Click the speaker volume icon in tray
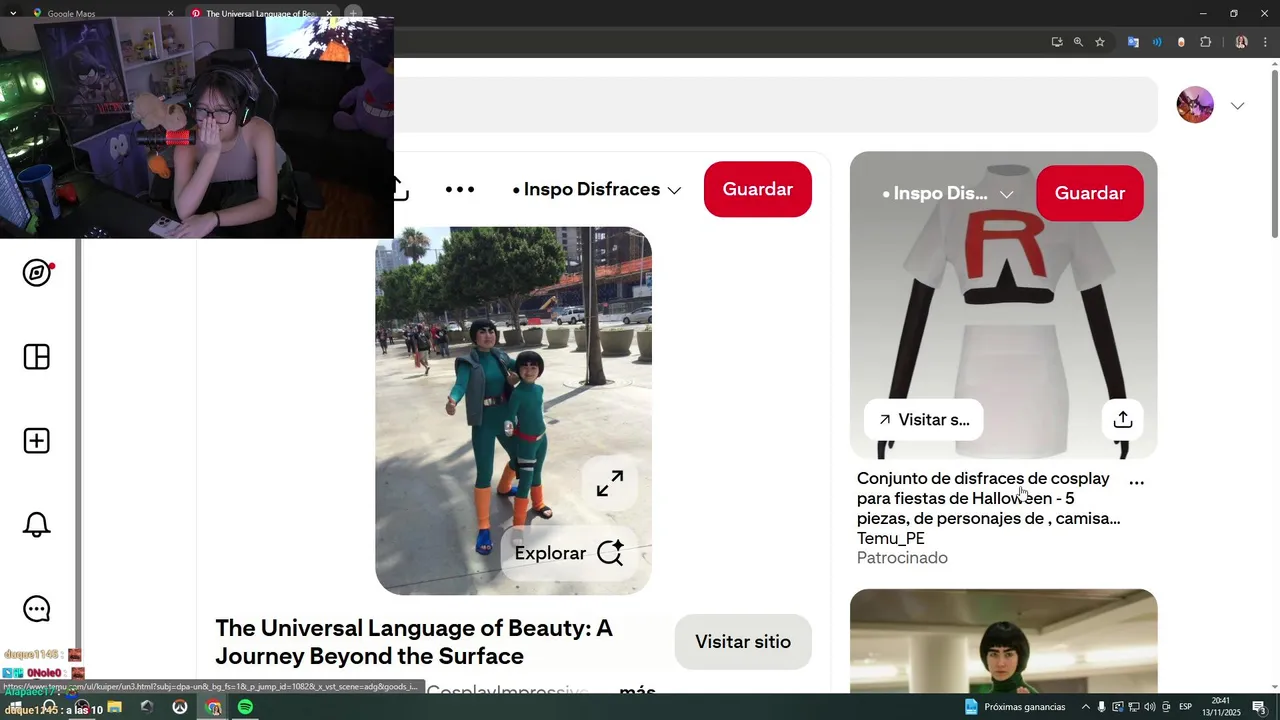The height and width of the screenshot is (720, 1280). click(1149, 707)
